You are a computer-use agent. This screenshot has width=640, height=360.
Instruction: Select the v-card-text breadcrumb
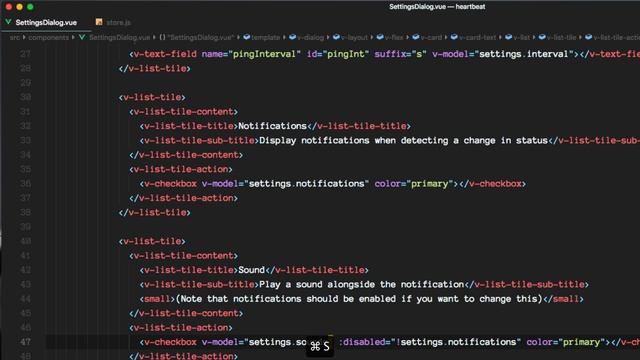(478, 38)
